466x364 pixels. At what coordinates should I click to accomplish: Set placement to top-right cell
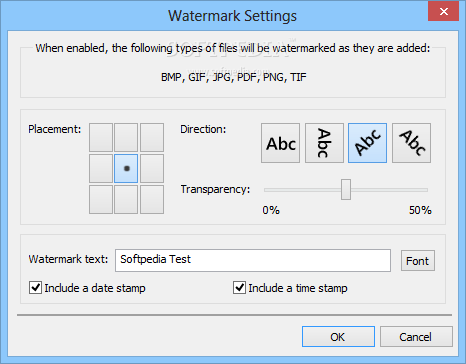[x=152, y=137]
